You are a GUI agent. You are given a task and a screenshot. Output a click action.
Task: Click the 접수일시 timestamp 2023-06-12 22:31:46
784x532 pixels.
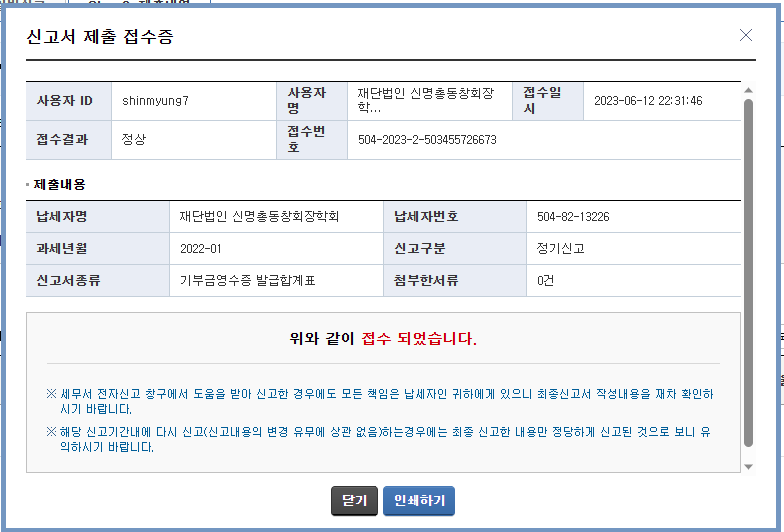coord(648,101)
